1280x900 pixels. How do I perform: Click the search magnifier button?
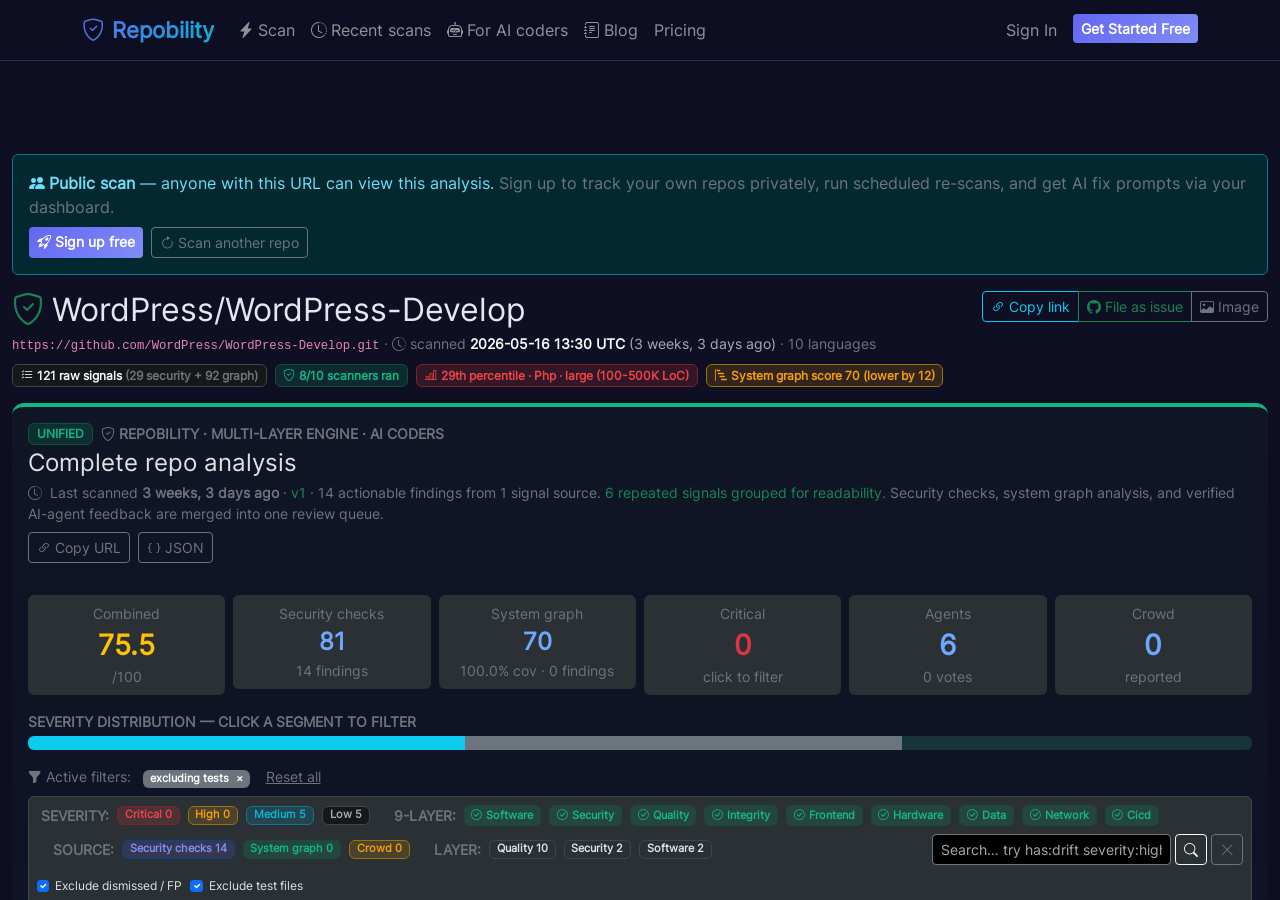(1191, 850)
